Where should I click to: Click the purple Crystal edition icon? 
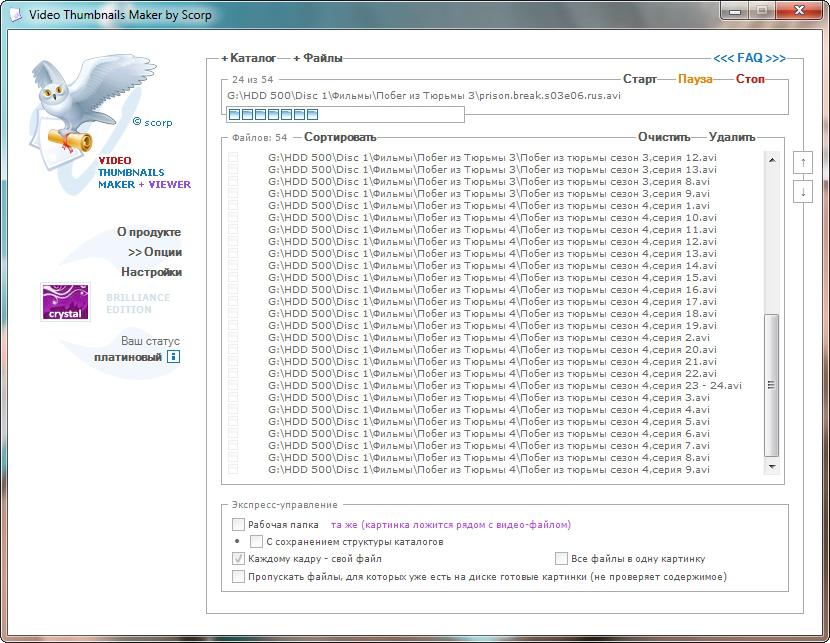65,302
